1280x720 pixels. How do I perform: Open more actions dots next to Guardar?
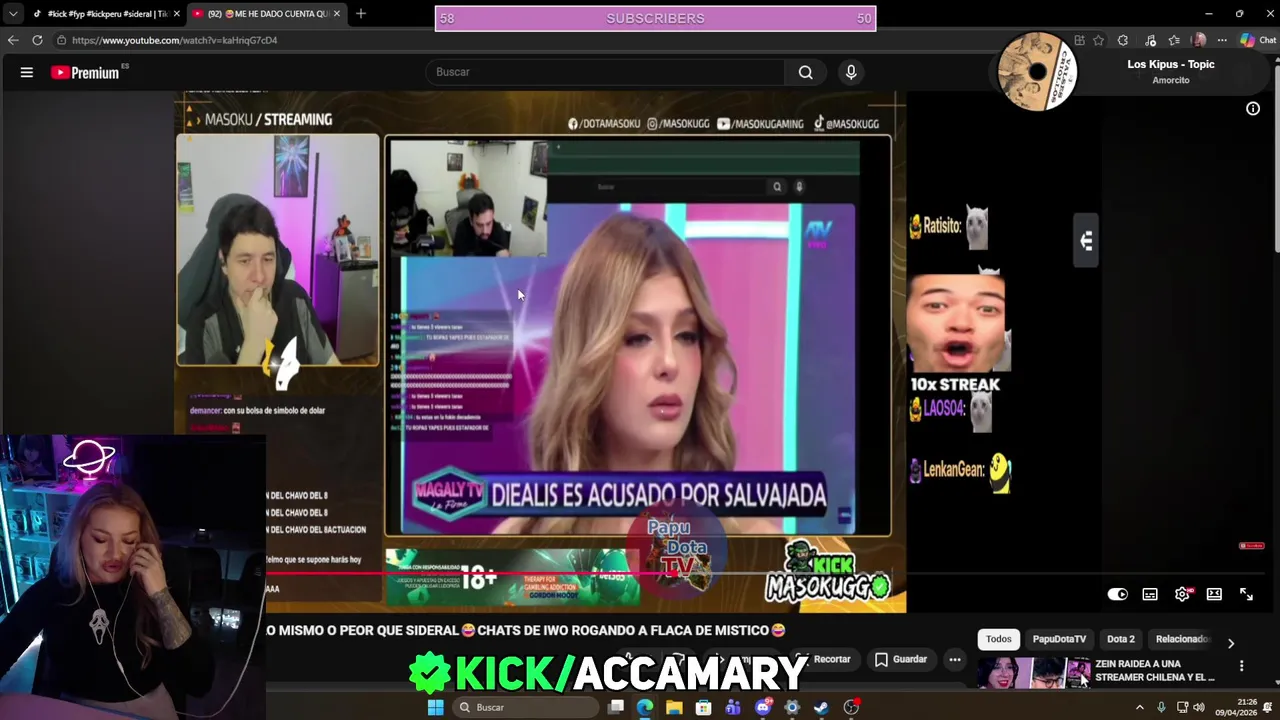tap(955, 659)
